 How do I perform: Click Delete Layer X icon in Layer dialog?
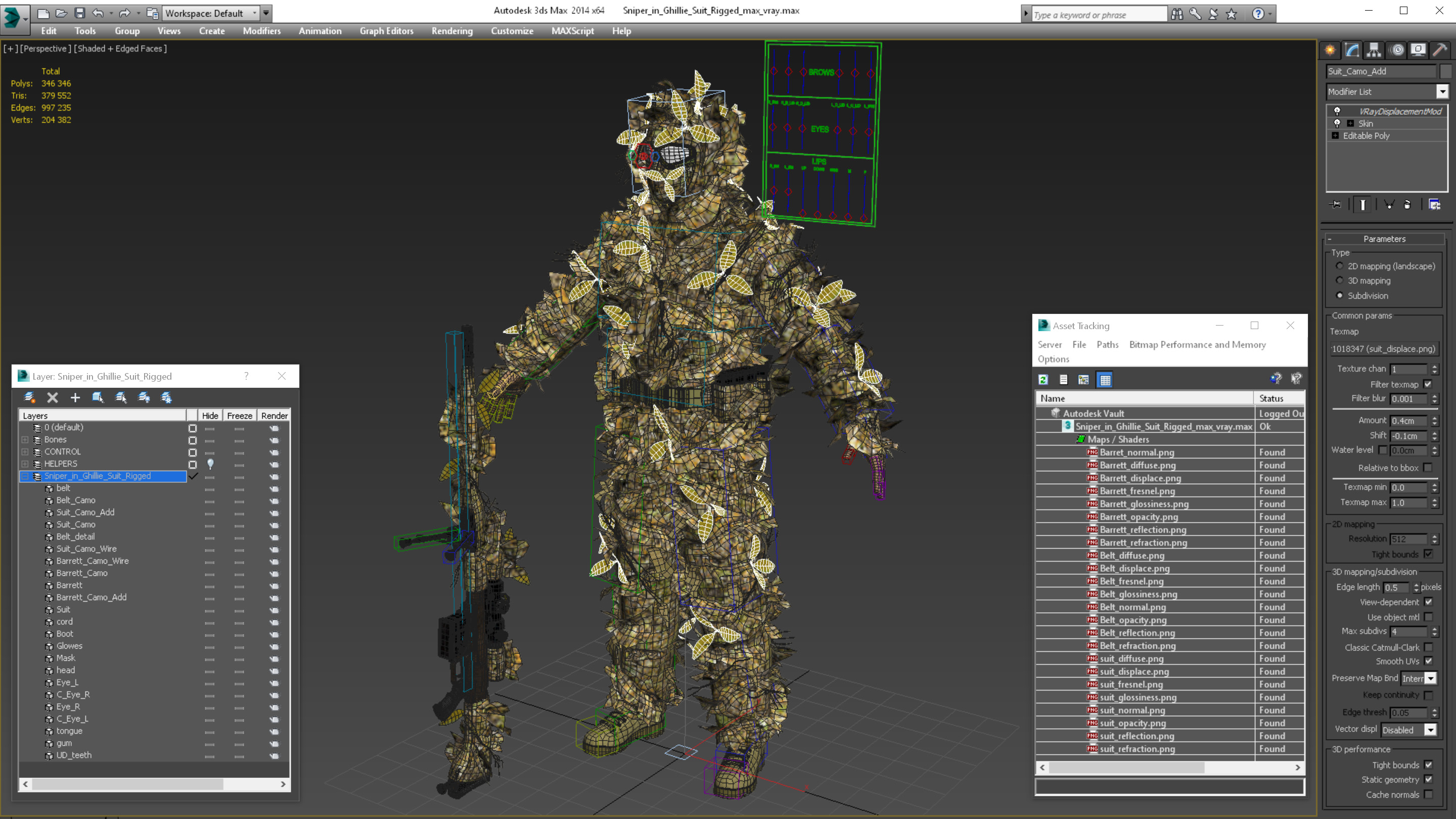[x=53, y=397]
